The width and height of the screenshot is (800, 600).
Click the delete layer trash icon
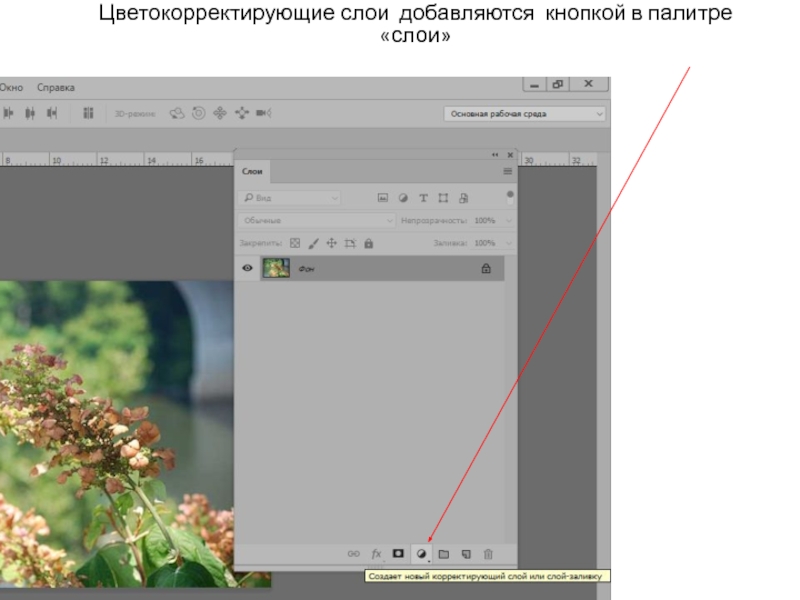tap(488, 553)
